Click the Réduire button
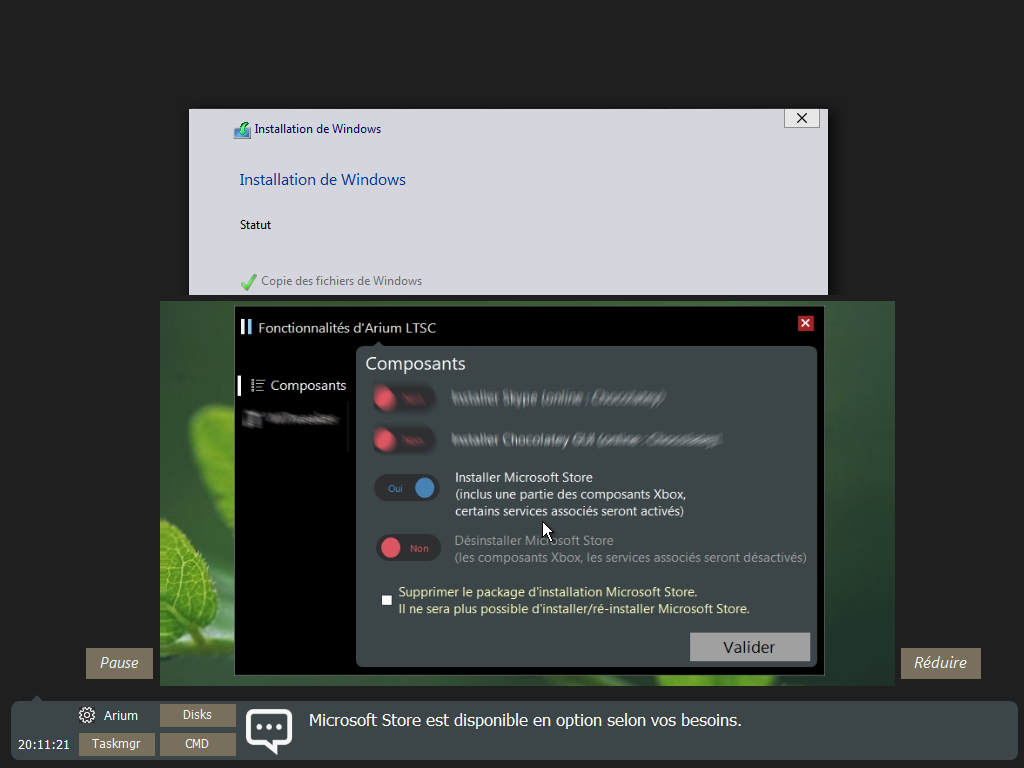 click(940, 663)
